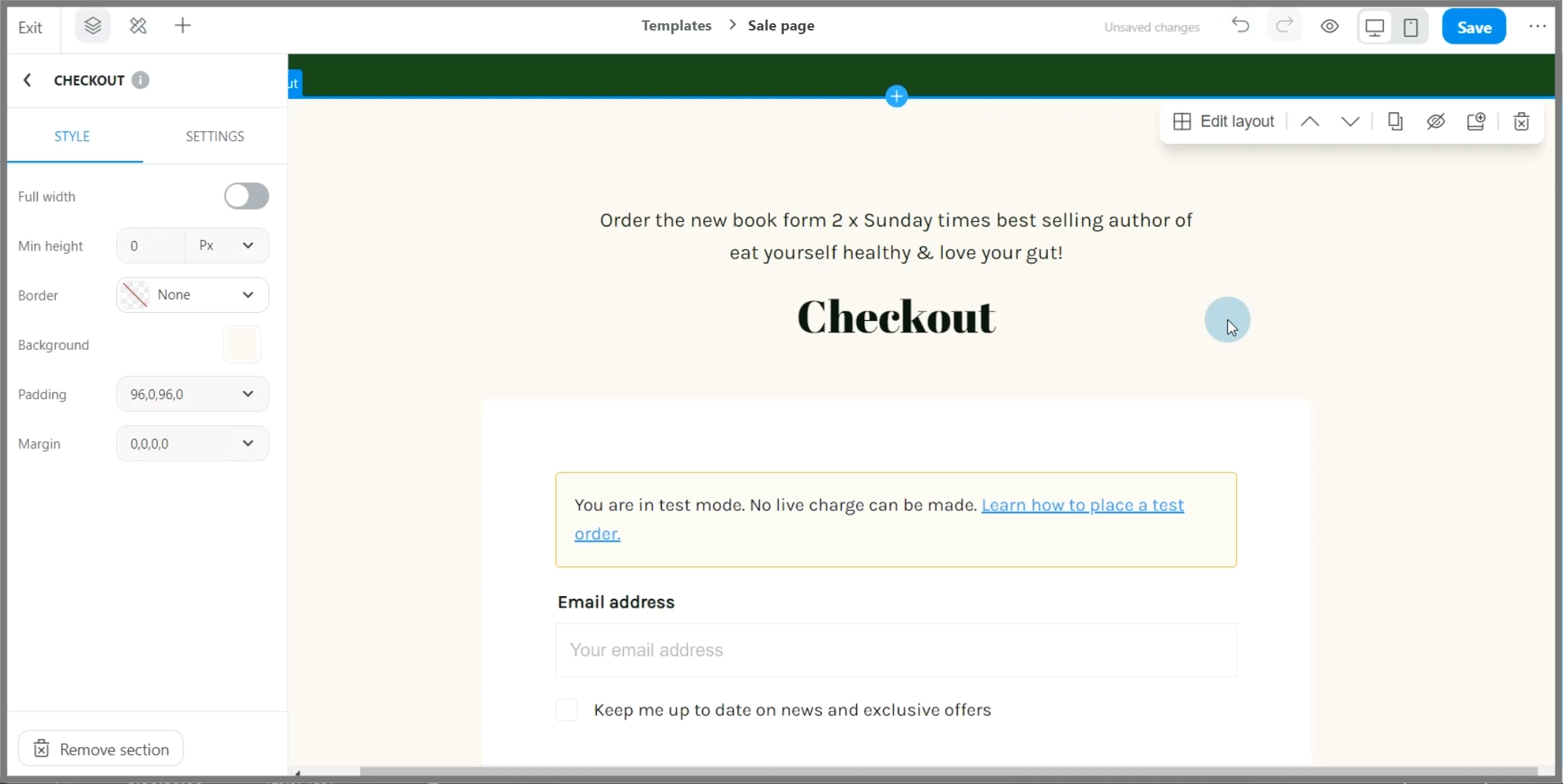Open Templates breadcrumb
The height and width of the screenshot is (784, 1563).
(676, 25)
